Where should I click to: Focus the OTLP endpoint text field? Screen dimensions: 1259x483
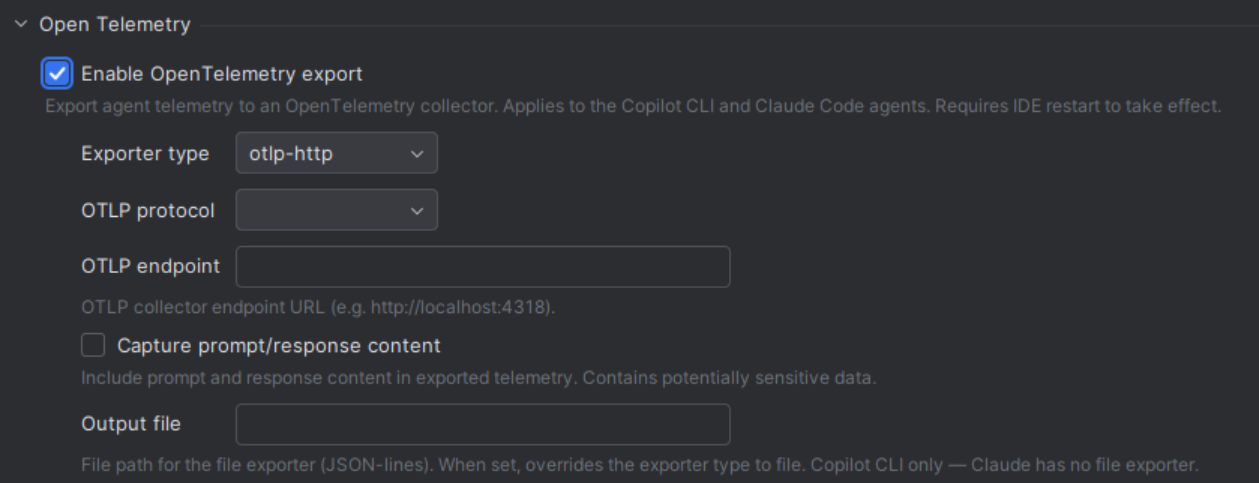pos(483,267)
